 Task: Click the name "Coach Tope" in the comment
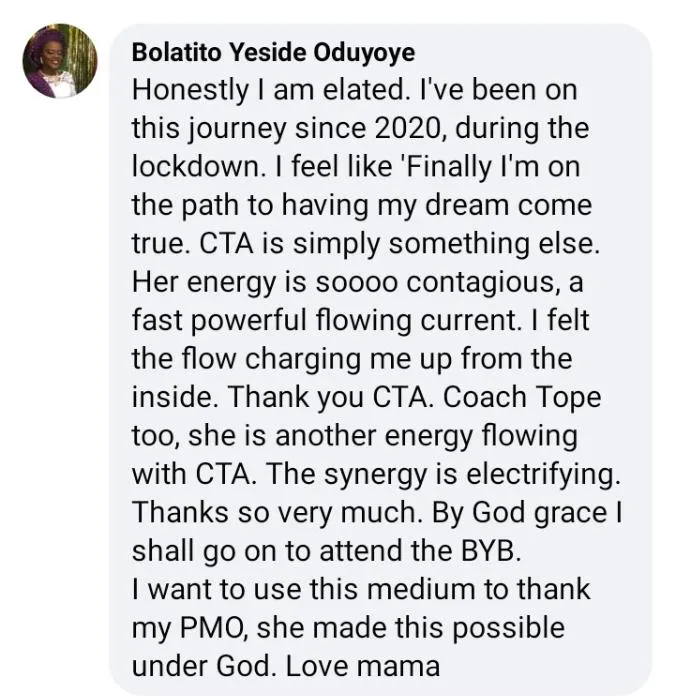[x=522, y=398]
